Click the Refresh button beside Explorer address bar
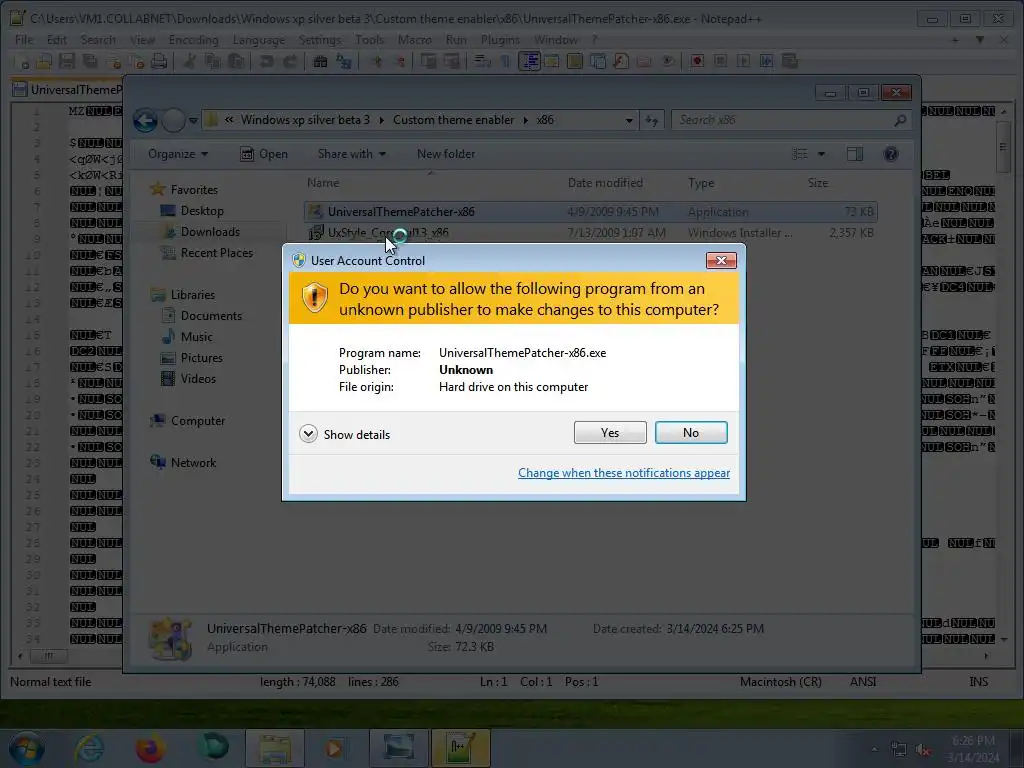The width and height of the screenshot is (1024, 768). pos(652,120)
